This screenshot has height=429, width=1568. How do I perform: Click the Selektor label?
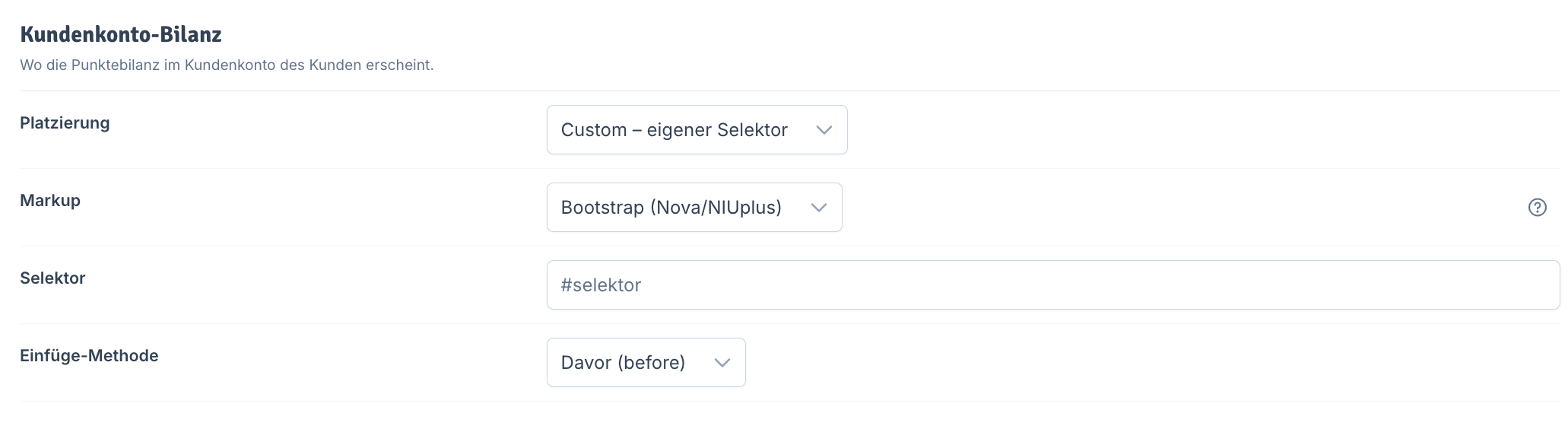pyautogui.click(x=52, y=278)
